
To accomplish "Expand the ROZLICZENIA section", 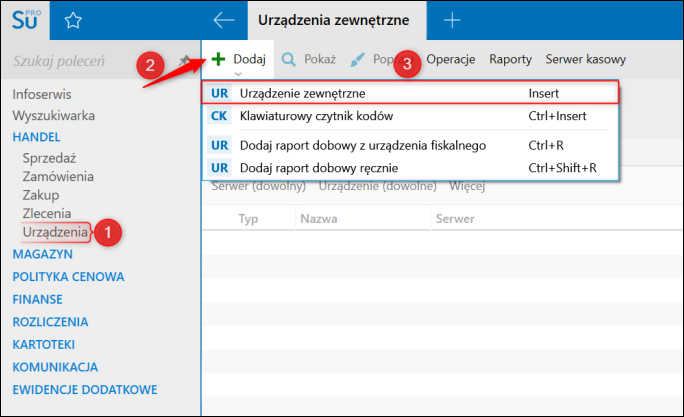I will click(x=50, y=322).
